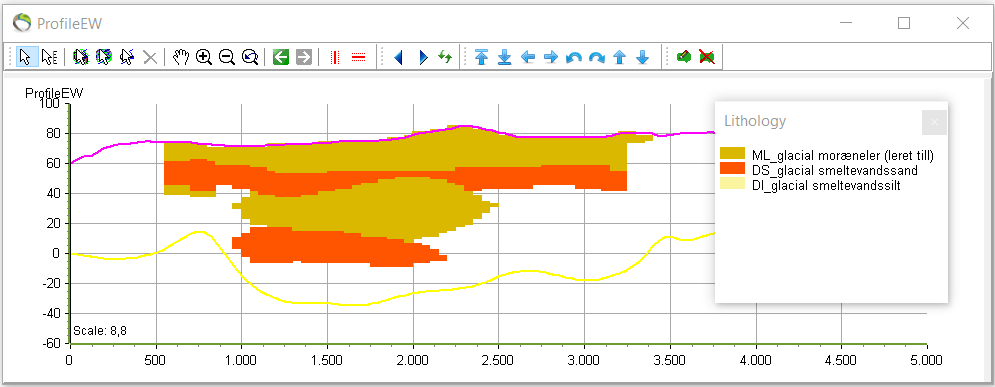Click the light blue up arrow
The height and width of the screenshot is (387, 995).
coord(620,57)
